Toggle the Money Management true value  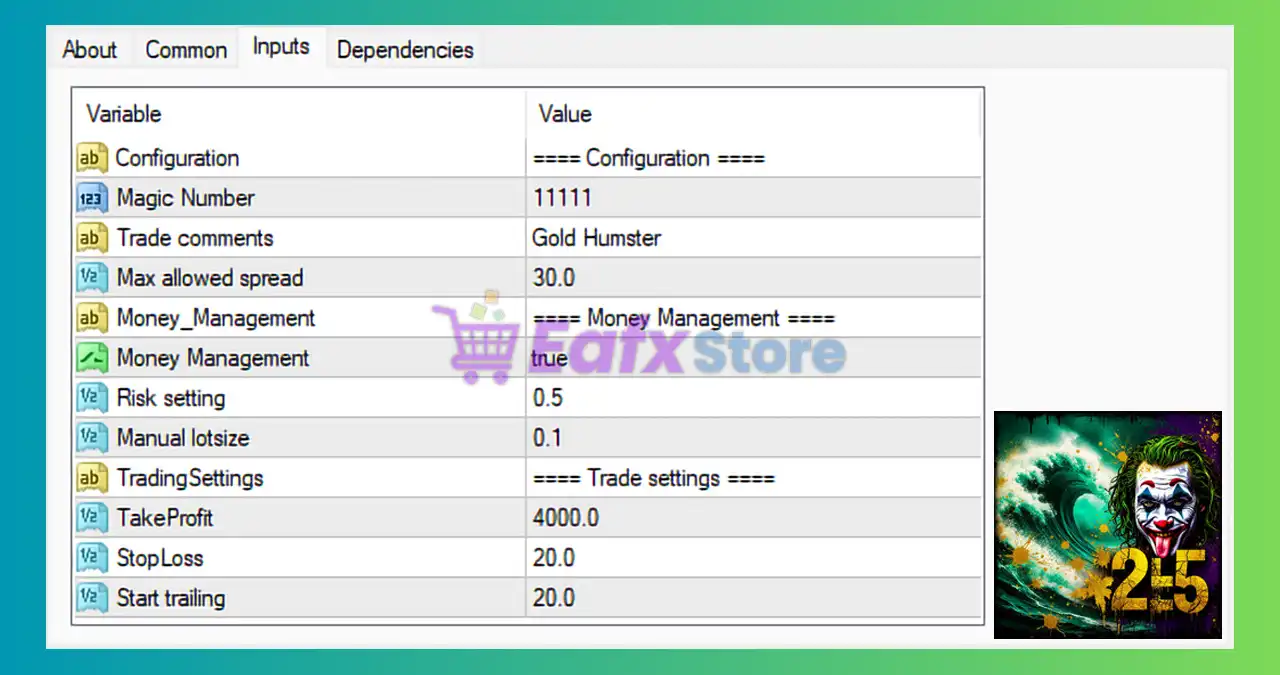(x=550, y=358)
